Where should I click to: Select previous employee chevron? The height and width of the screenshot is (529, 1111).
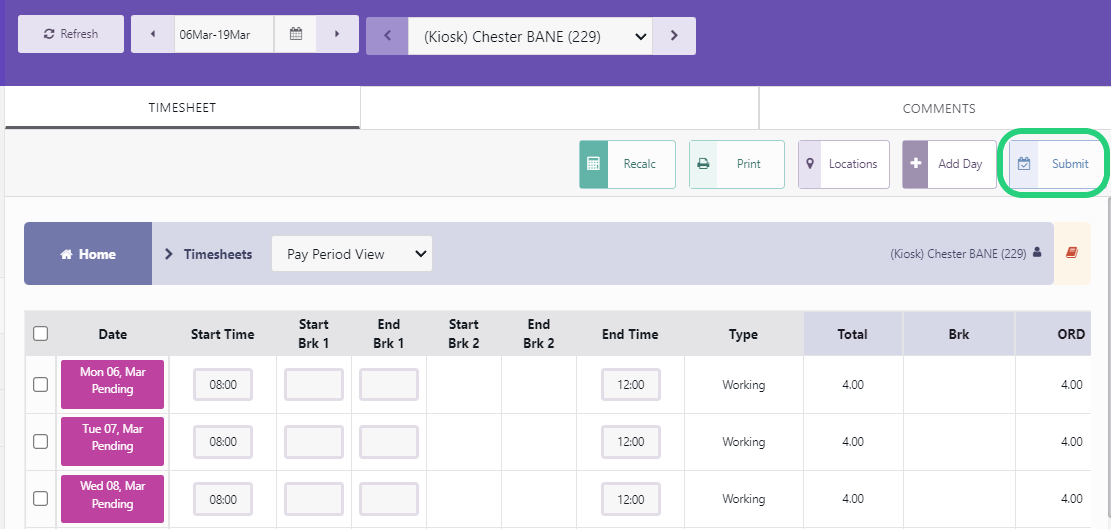pyautogui.click(x=387, y=36)
